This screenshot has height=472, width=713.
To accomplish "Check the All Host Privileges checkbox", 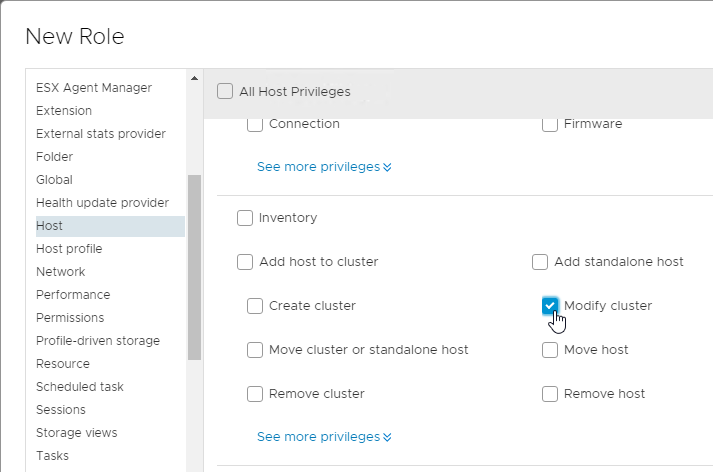I will pyautogui.click(x=225, y=91).
